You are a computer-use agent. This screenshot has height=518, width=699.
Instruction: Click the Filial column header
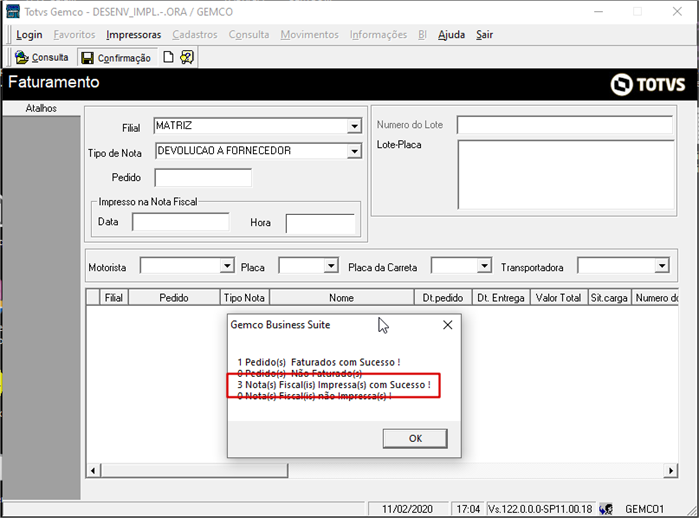114,298
